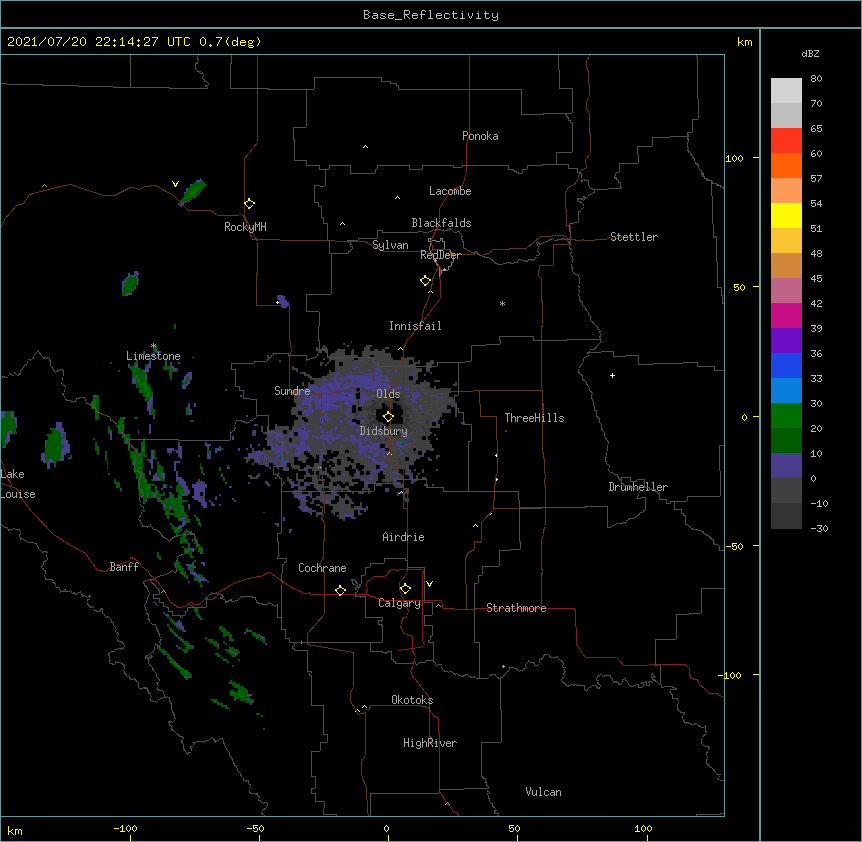
Task: Click the Banff label
Action: tap(124, 567)
